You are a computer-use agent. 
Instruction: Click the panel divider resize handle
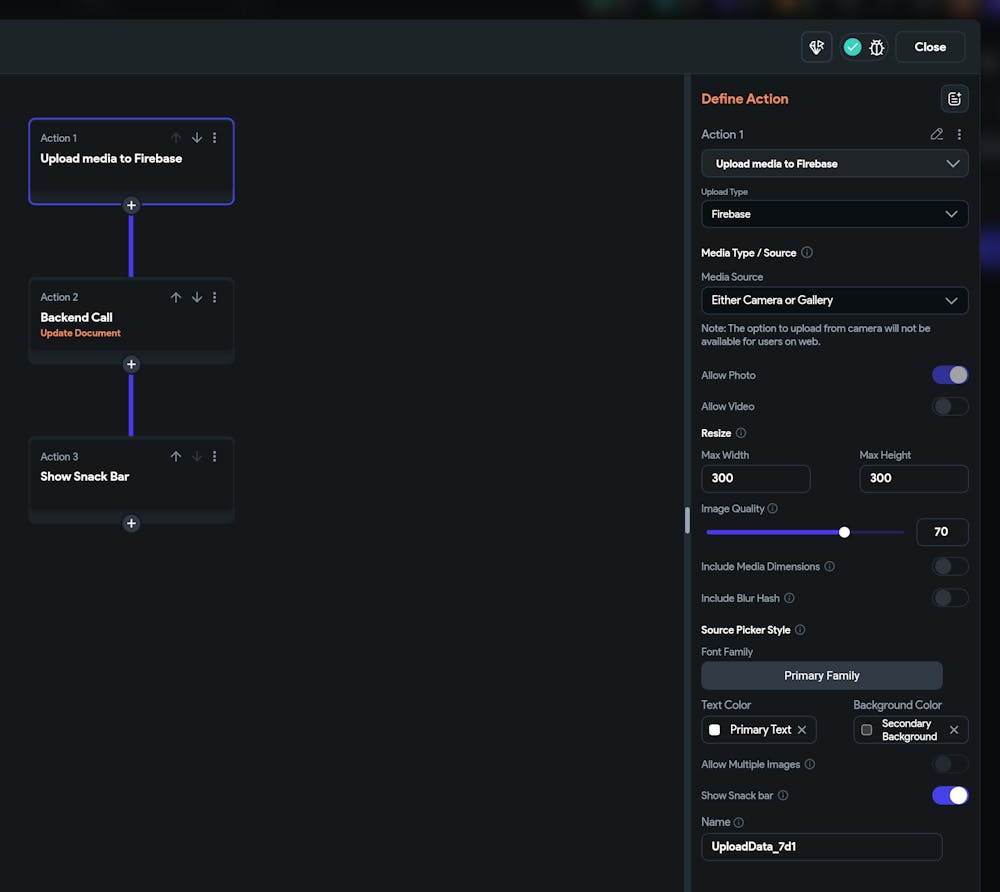[x=687, y=520]
